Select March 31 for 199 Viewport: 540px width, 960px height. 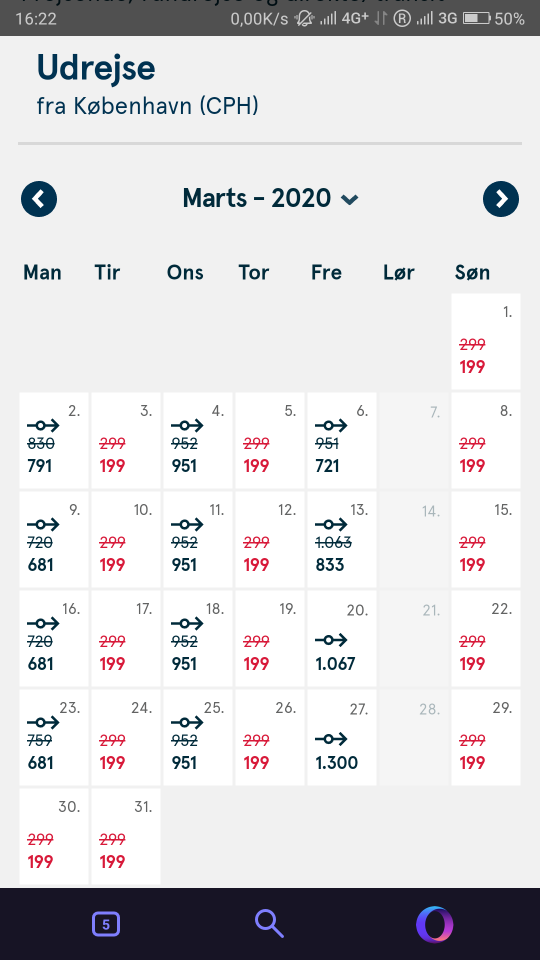tap(126, 837)
